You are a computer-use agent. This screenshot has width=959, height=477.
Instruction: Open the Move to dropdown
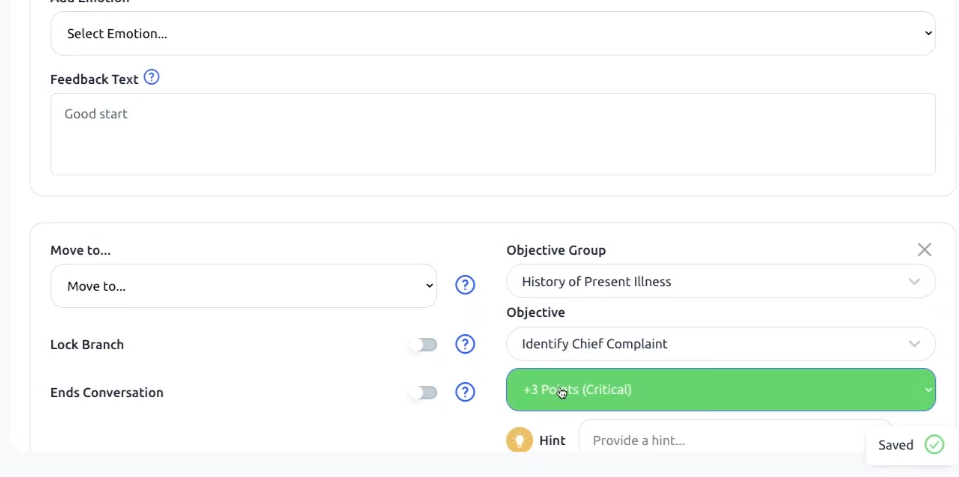pyautogui.click(x=243, y=286)
